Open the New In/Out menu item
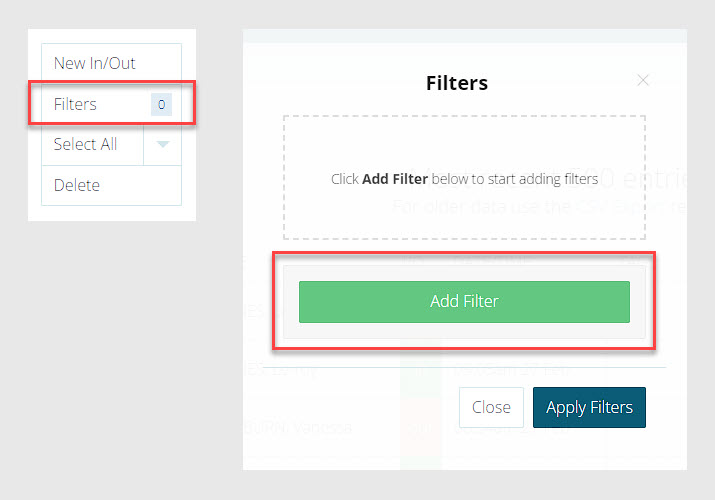 [95, 63]
